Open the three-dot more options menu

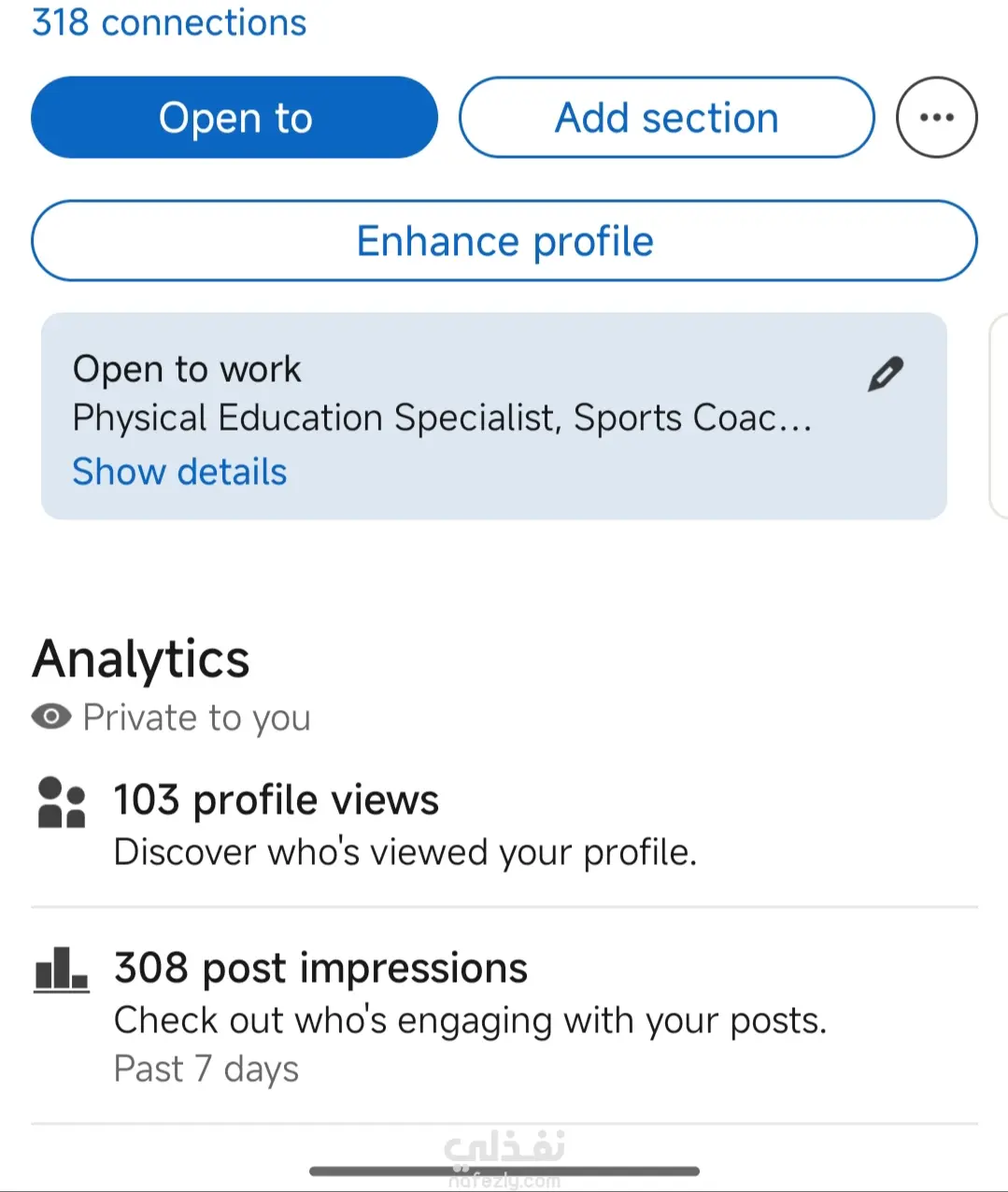[x=936, y=118]
